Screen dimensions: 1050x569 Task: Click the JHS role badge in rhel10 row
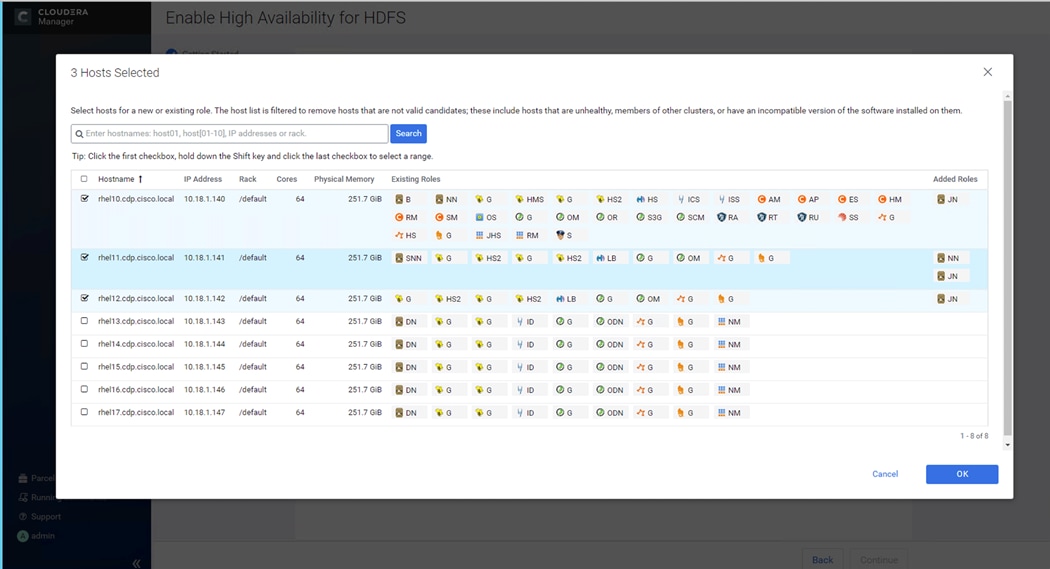(x=488, y=236)
